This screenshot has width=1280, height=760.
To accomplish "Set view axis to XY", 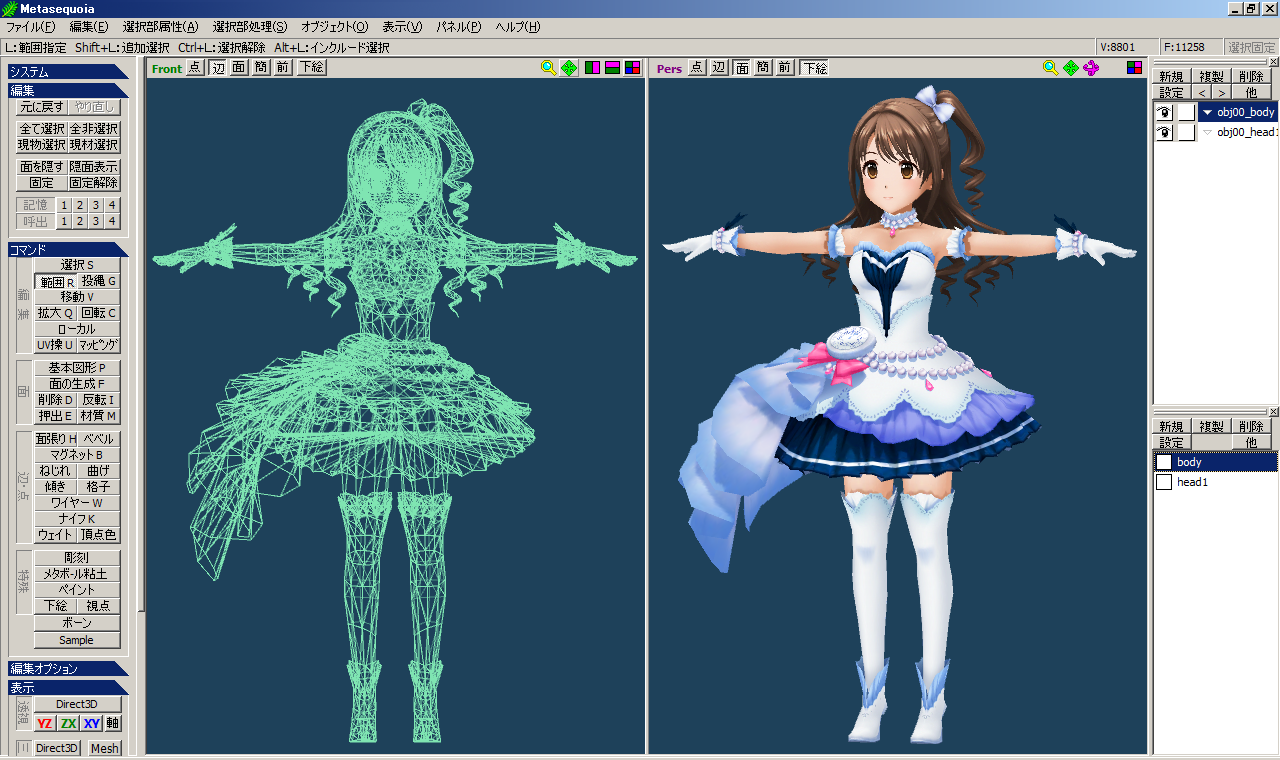I will tap(91, 723).
